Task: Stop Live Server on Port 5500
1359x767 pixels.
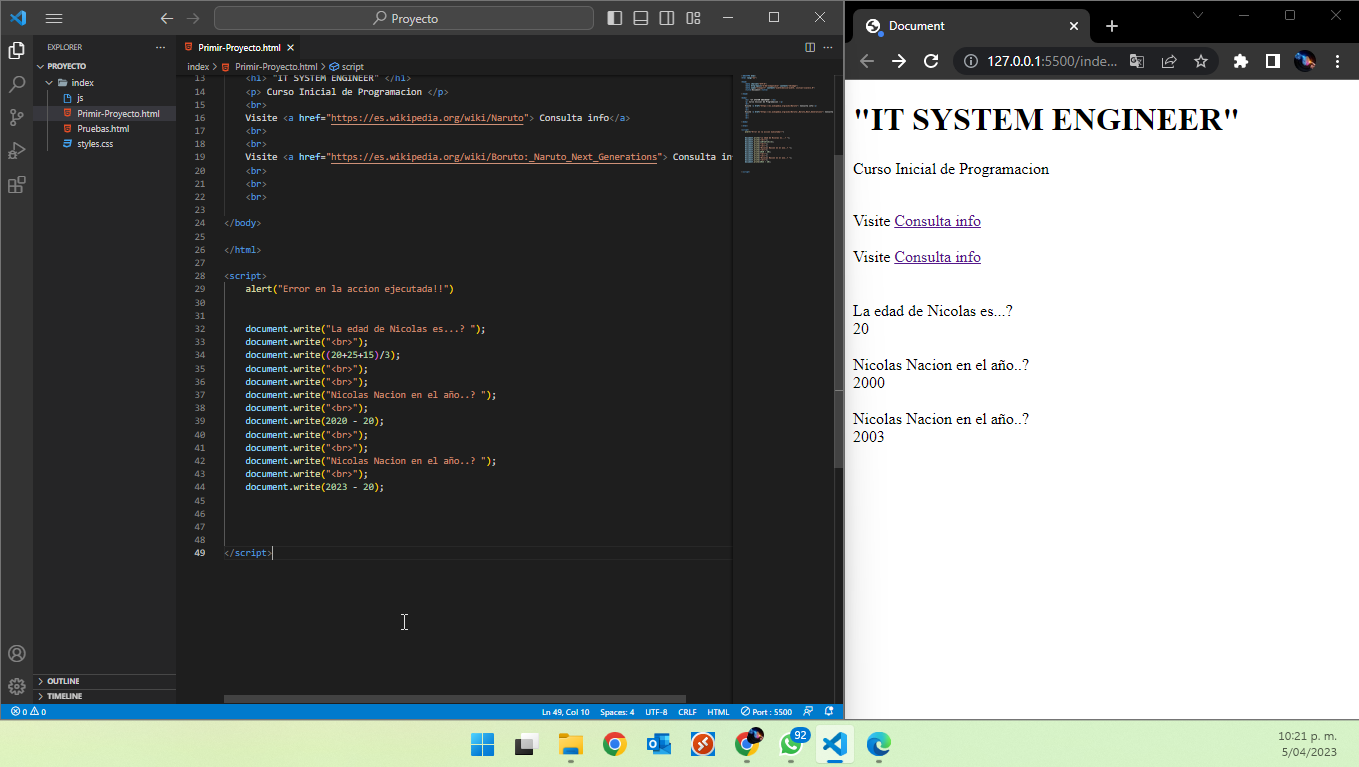Action: (x=766, y=712)
